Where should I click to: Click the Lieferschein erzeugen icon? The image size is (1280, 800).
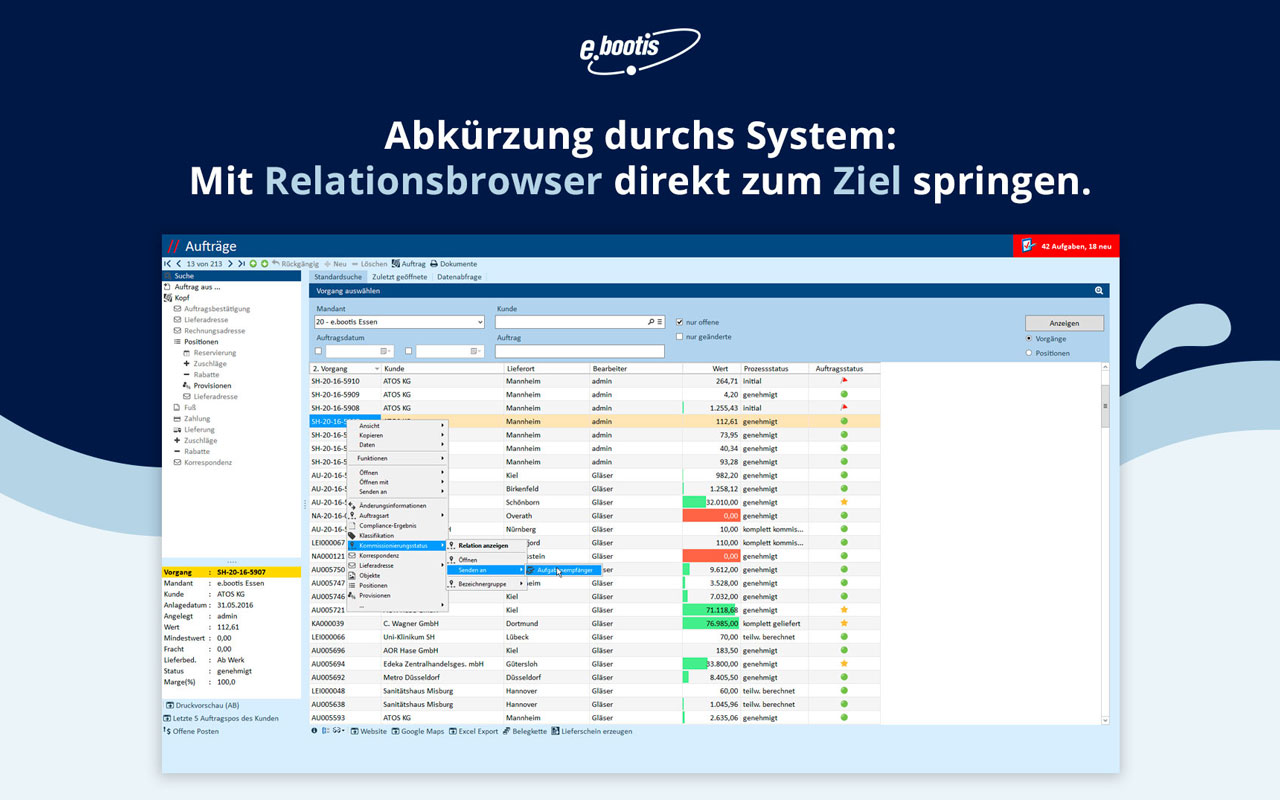[554, 731]
